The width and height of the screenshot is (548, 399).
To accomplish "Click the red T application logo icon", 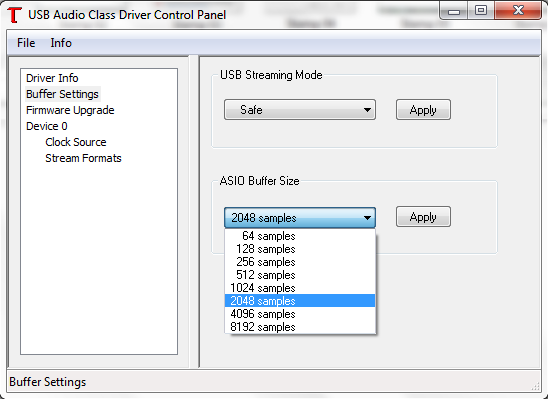I will [14, 15].
